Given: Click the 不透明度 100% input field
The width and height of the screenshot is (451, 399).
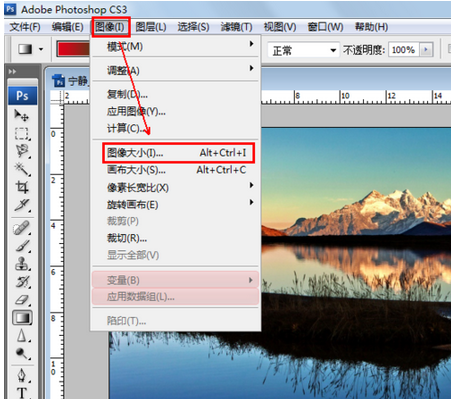Looking at the screenshot, I should coord(403,50).
